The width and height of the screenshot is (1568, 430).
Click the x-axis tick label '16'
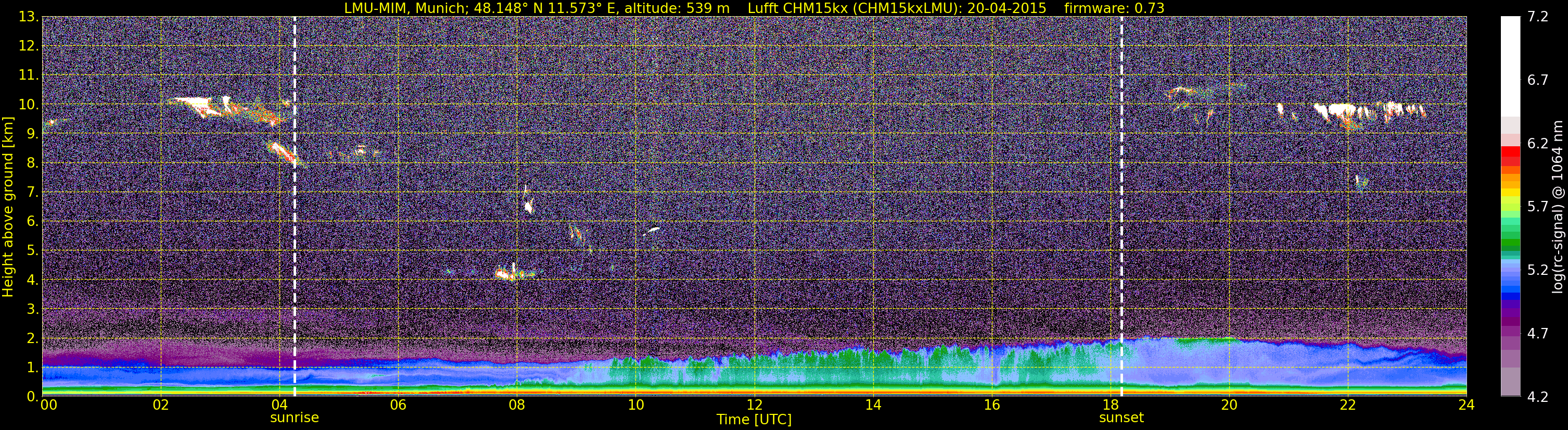(991, 405)
